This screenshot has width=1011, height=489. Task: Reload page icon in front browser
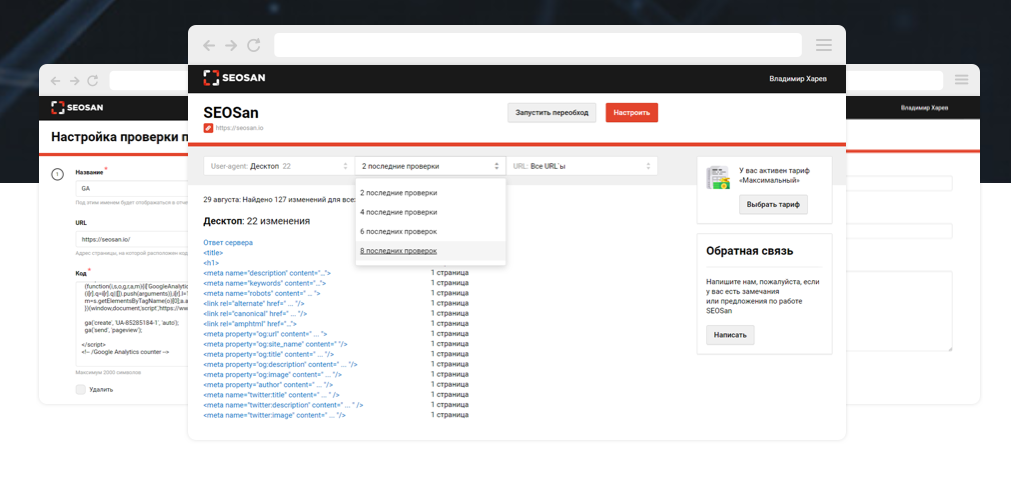tap(253, 45)
